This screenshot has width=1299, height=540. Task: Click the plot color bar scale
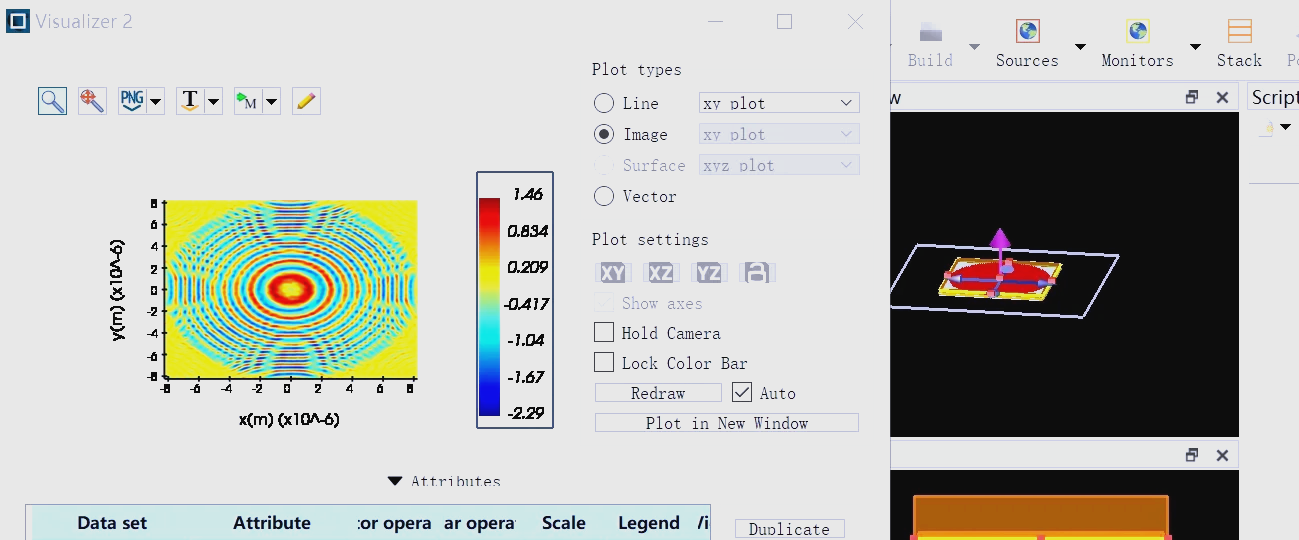490,305
